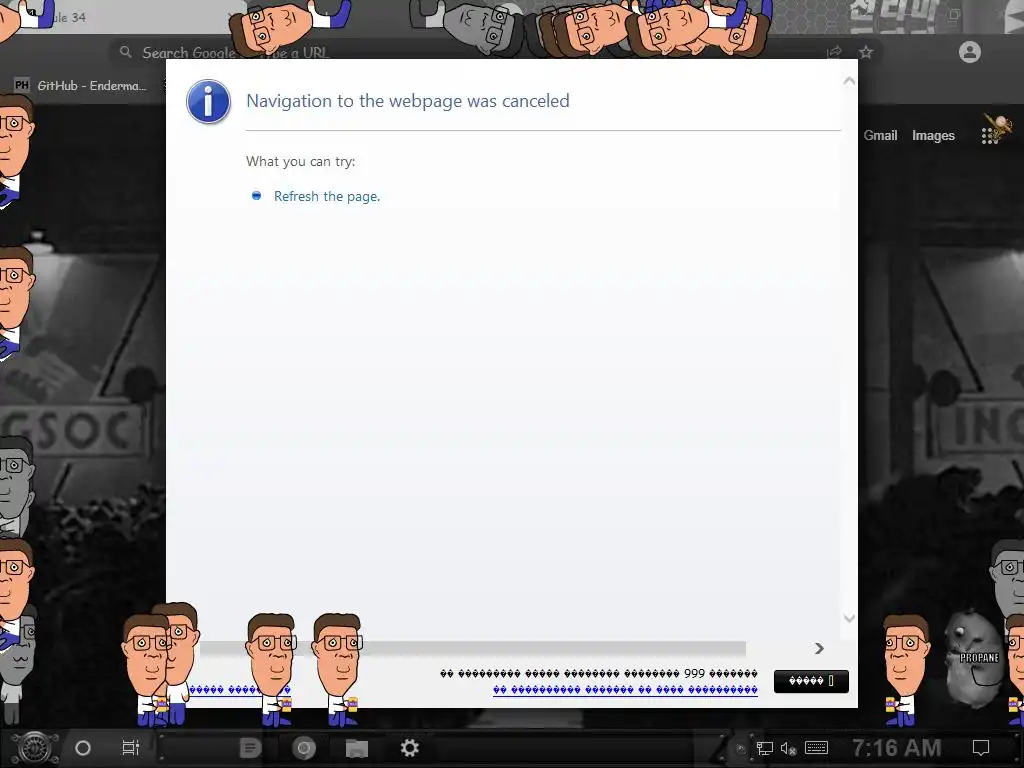
Task: Open Cortana circle icon on taskbar
Action: tap(83, 748)
